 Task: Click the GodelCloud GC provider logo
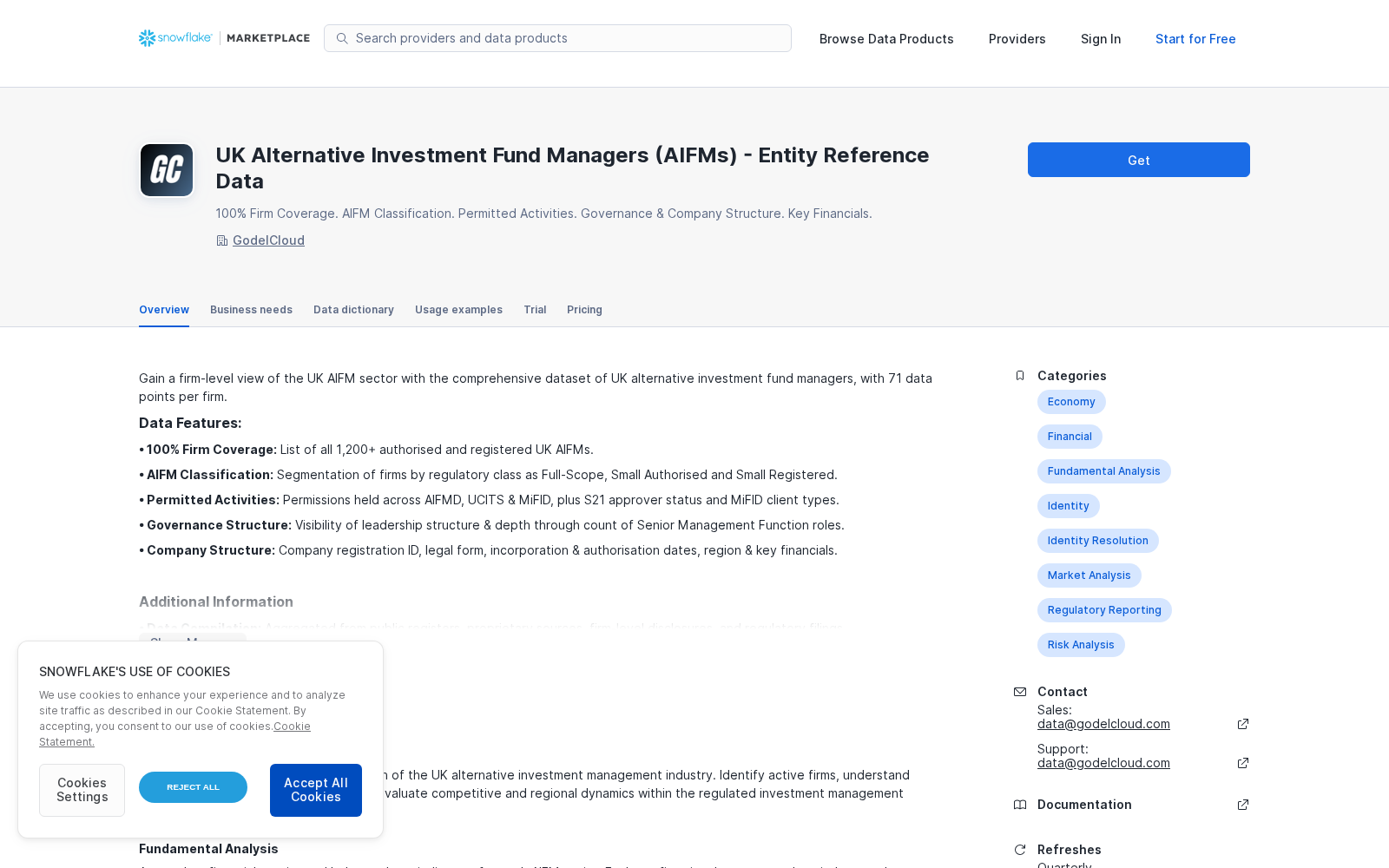pyautogui.click(x=167, y=170)
